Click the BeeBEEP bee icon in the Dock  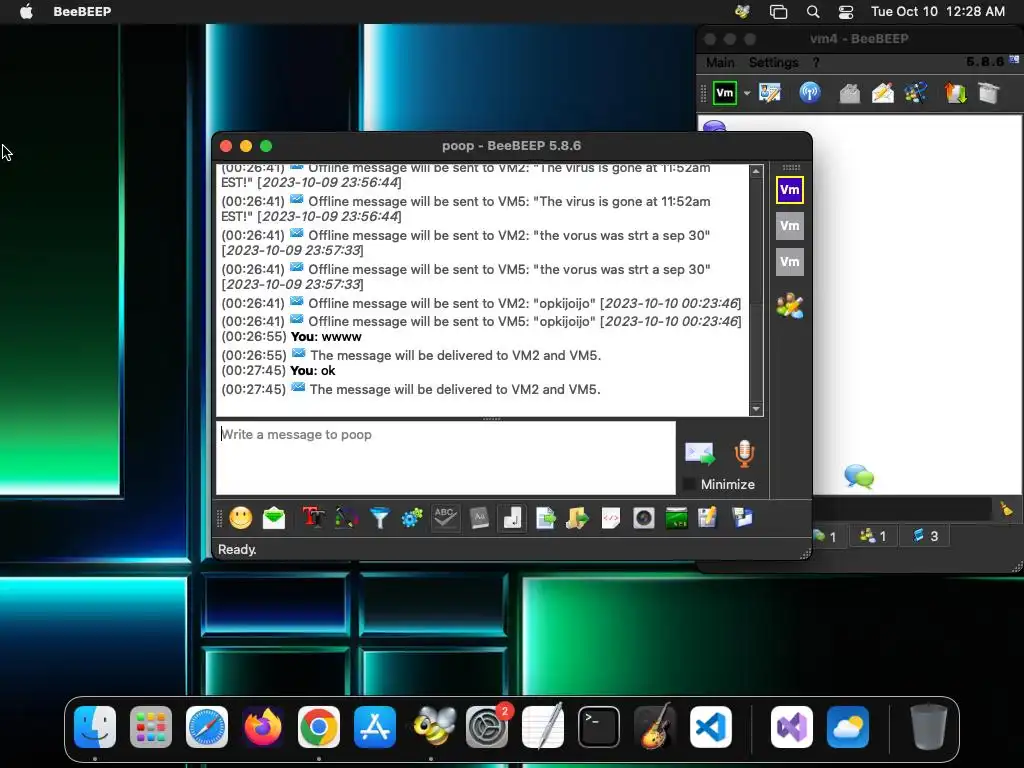(434, 727)
